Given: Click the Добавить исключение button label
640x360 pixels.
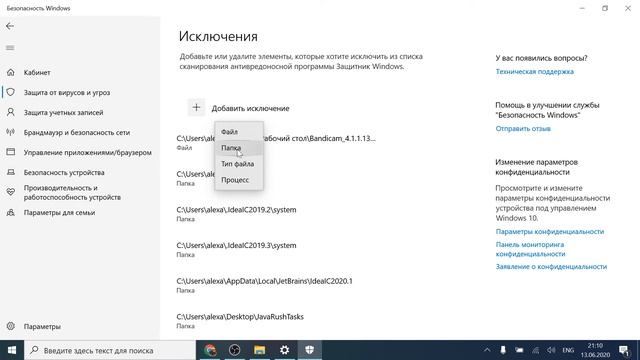Looking at the screenshot, I should [x=250, y=108].
